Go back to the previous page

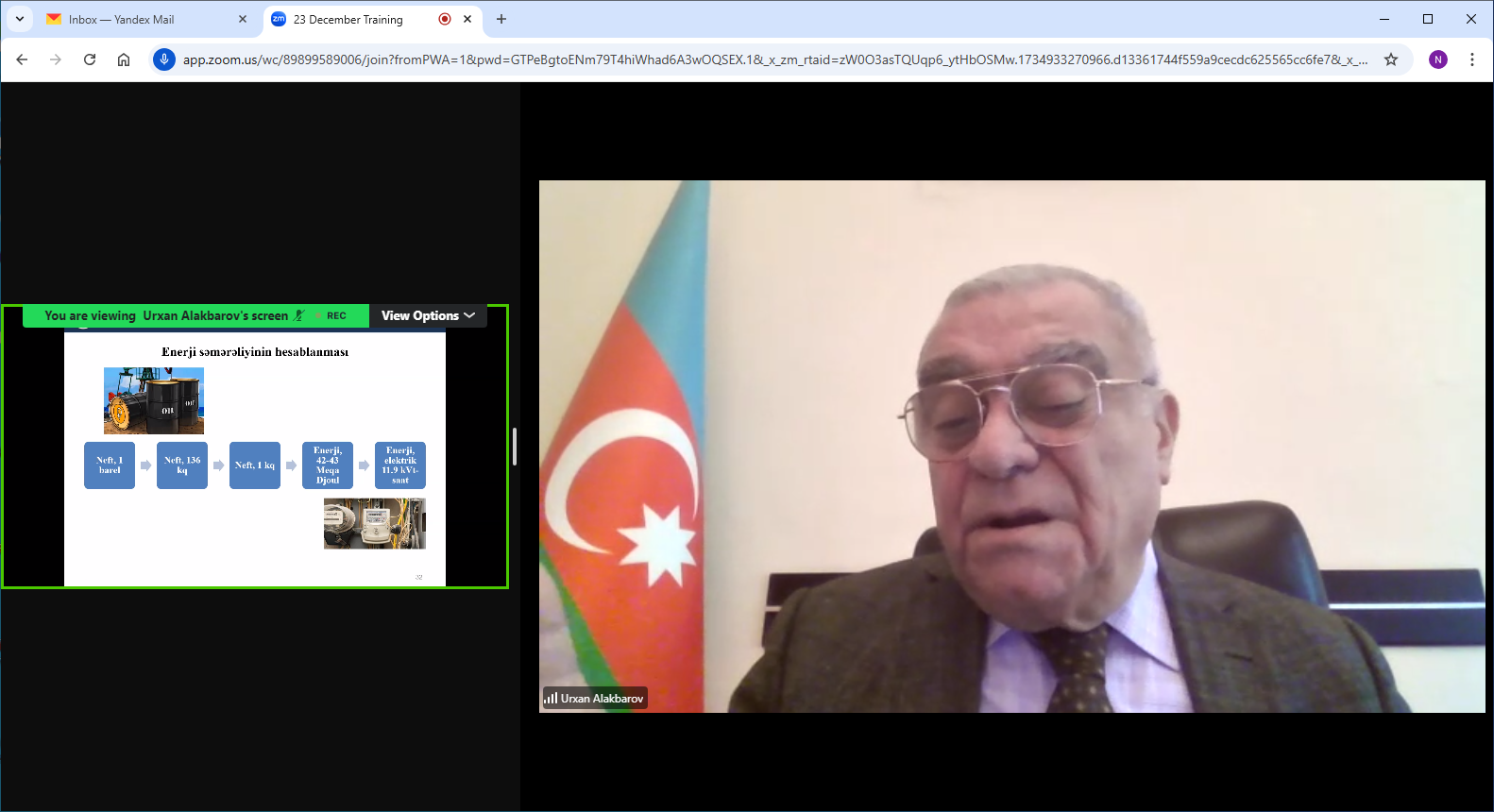point(22,59)
